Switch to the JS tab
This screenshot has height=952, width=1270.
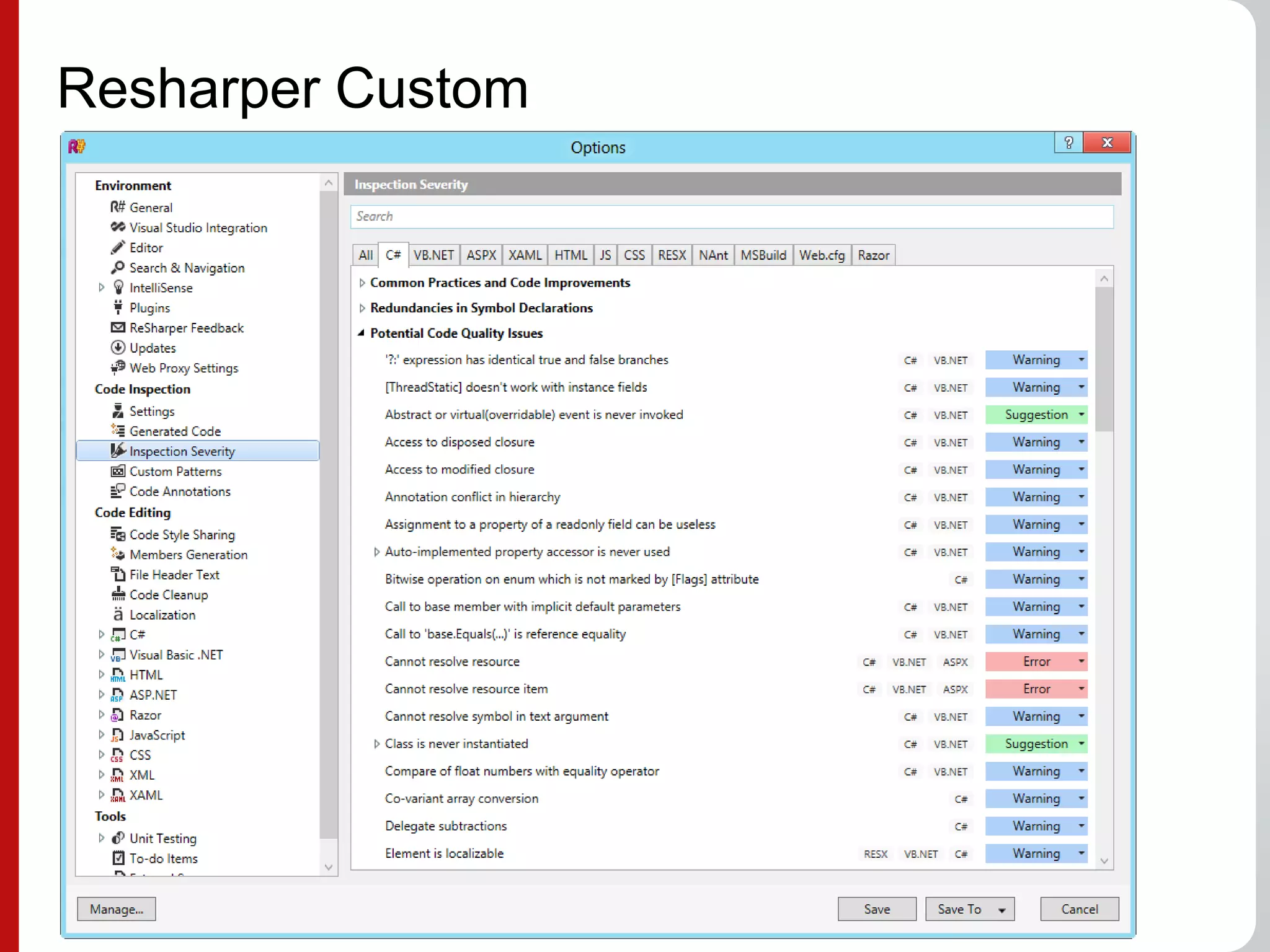pos(605,255)
